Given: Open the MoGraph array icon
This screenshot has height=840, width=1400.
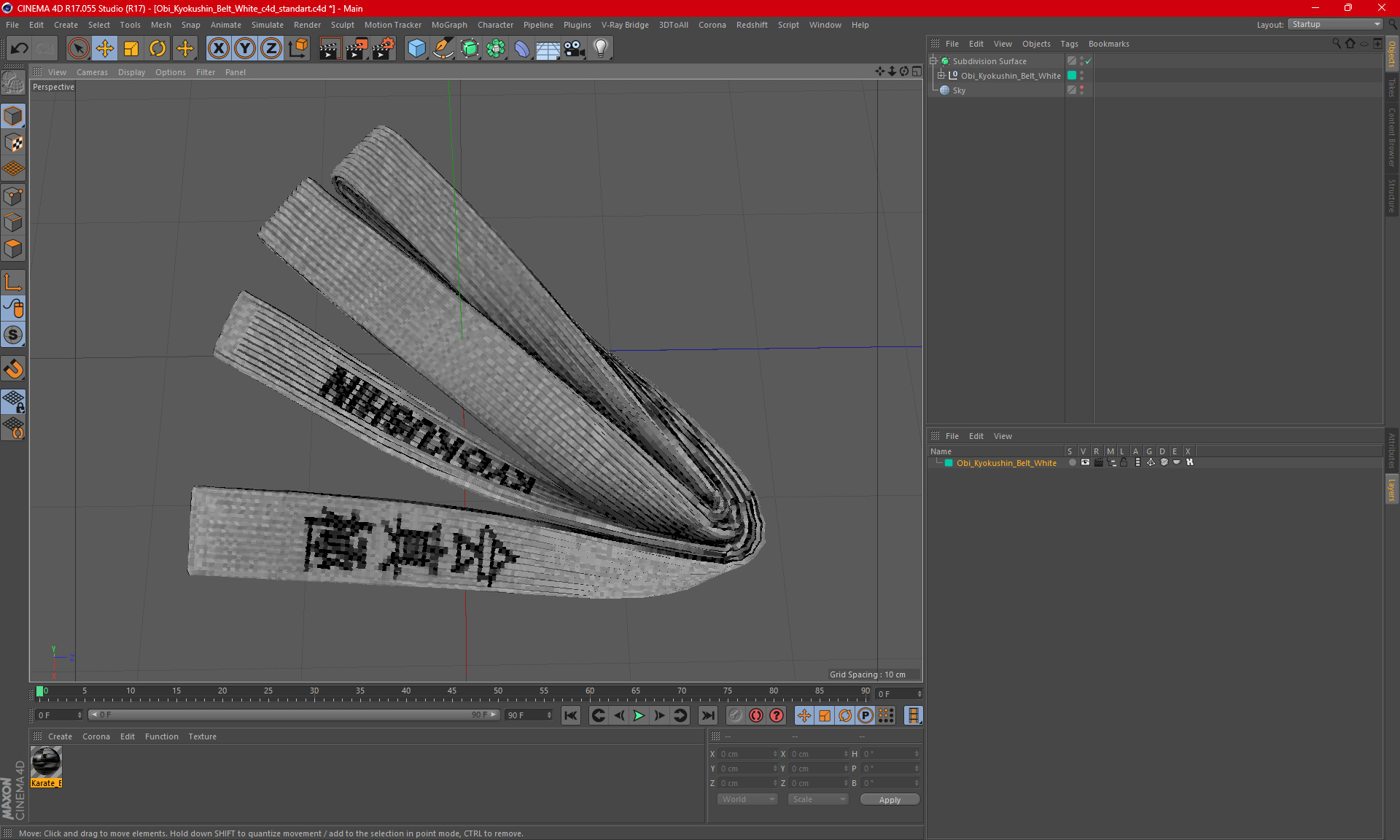Looking at the screenshot, I should [496, 49].
